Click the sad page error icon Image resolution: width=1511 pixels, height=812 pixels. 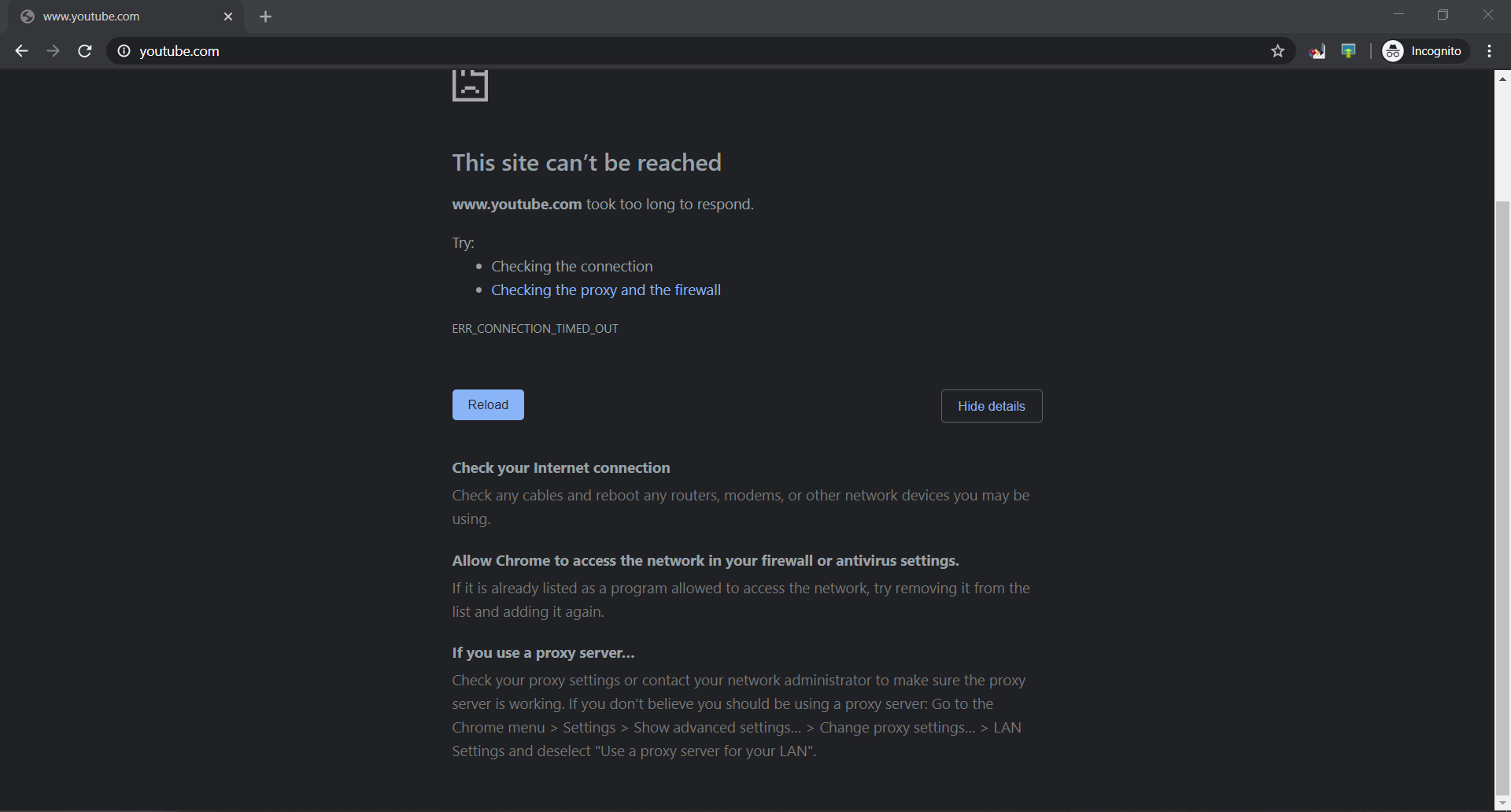pyautogui.click(x=470, y=85)
